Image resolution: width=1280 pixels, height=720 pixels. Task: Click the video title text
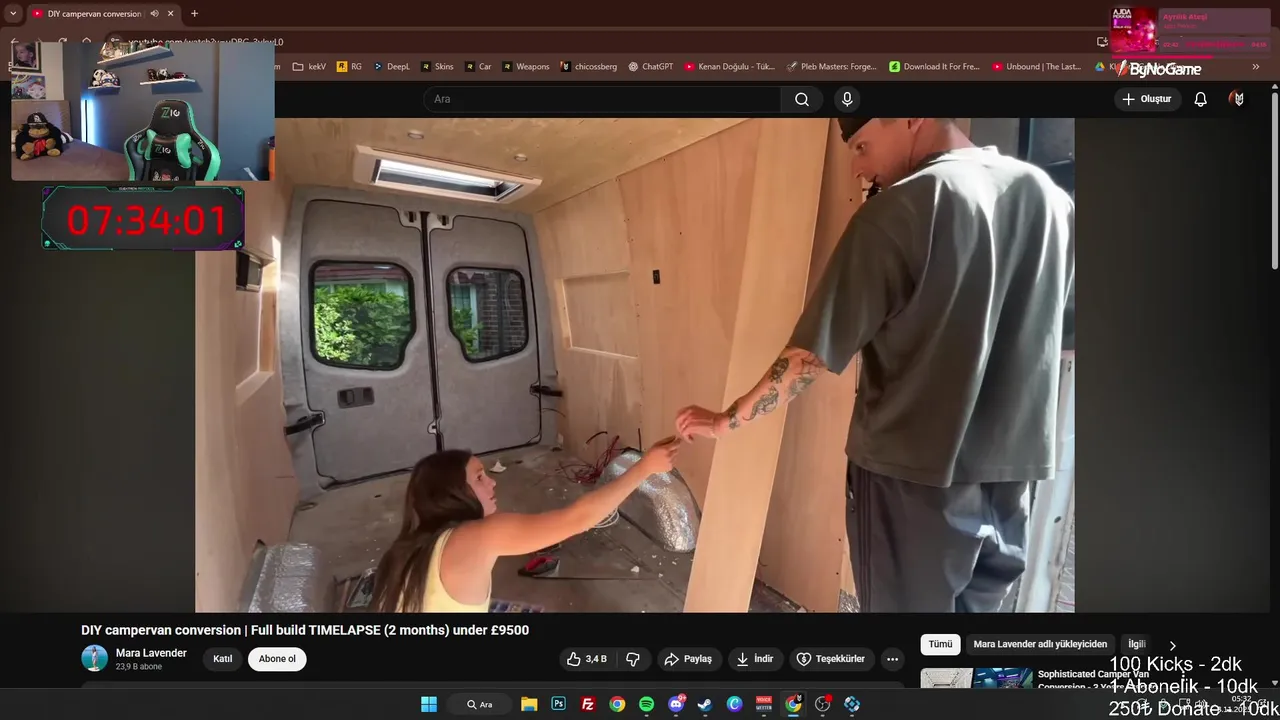click(x=305, y=630)
